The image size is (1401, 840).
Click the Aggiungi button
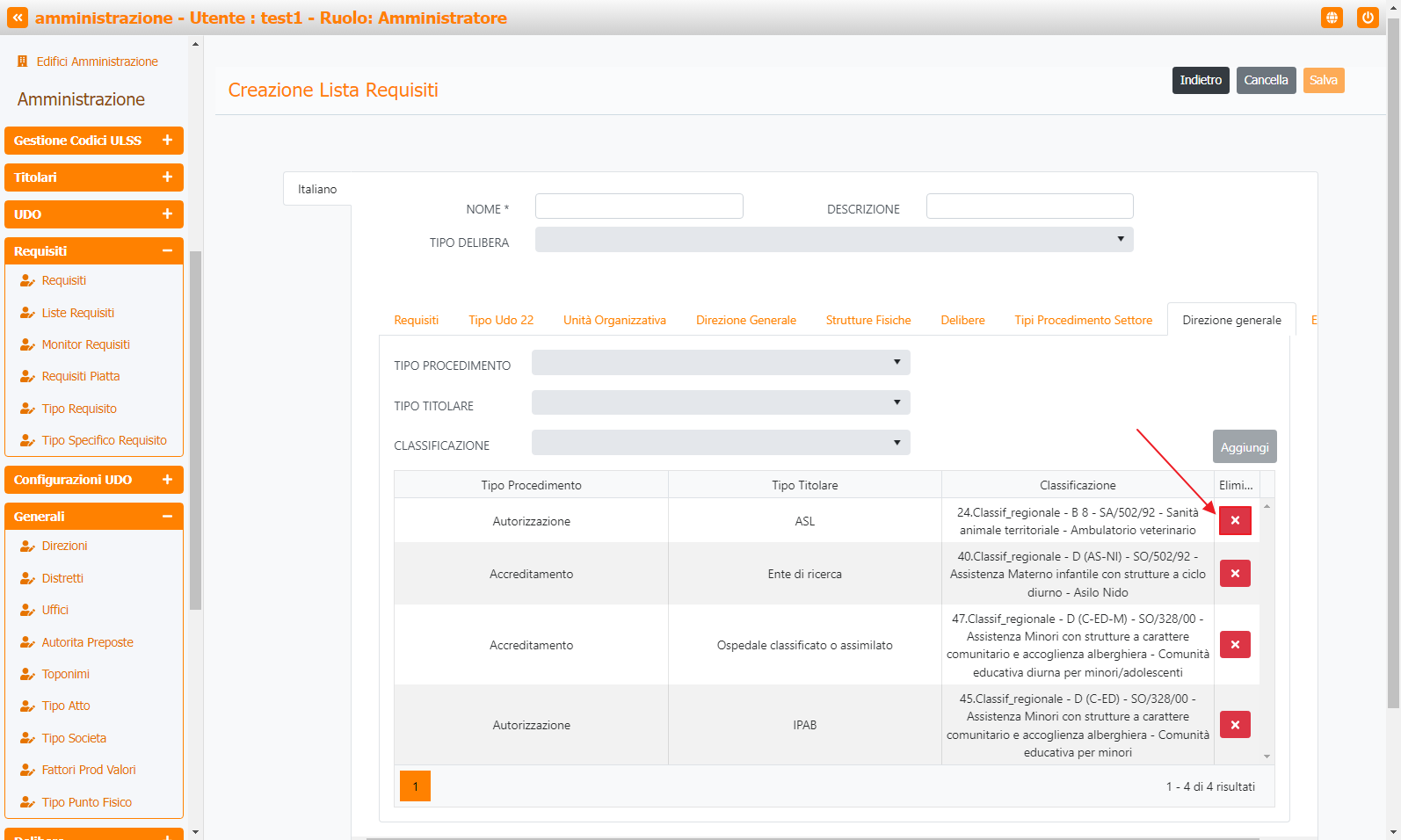1245,447
